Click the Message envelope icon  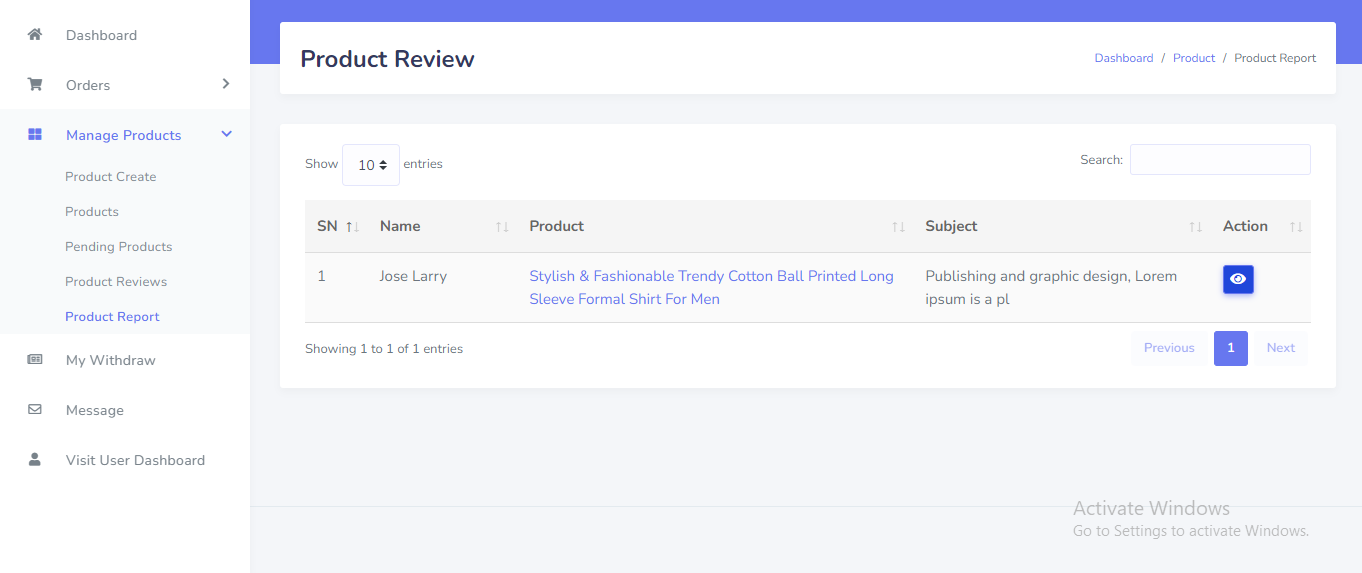pos(35,410)
